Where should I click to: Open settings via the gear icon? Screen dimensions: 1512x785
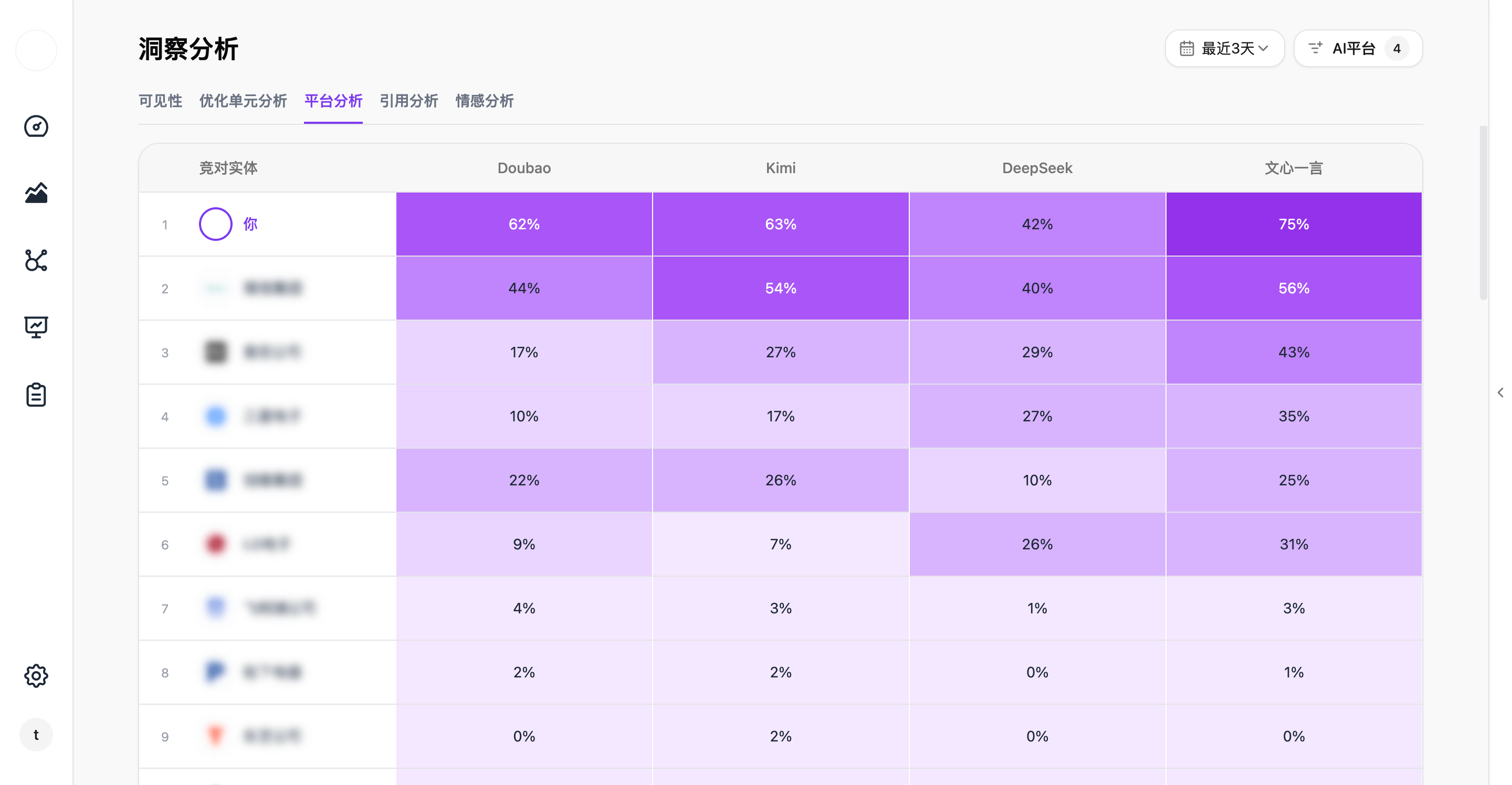coord(36,675)
